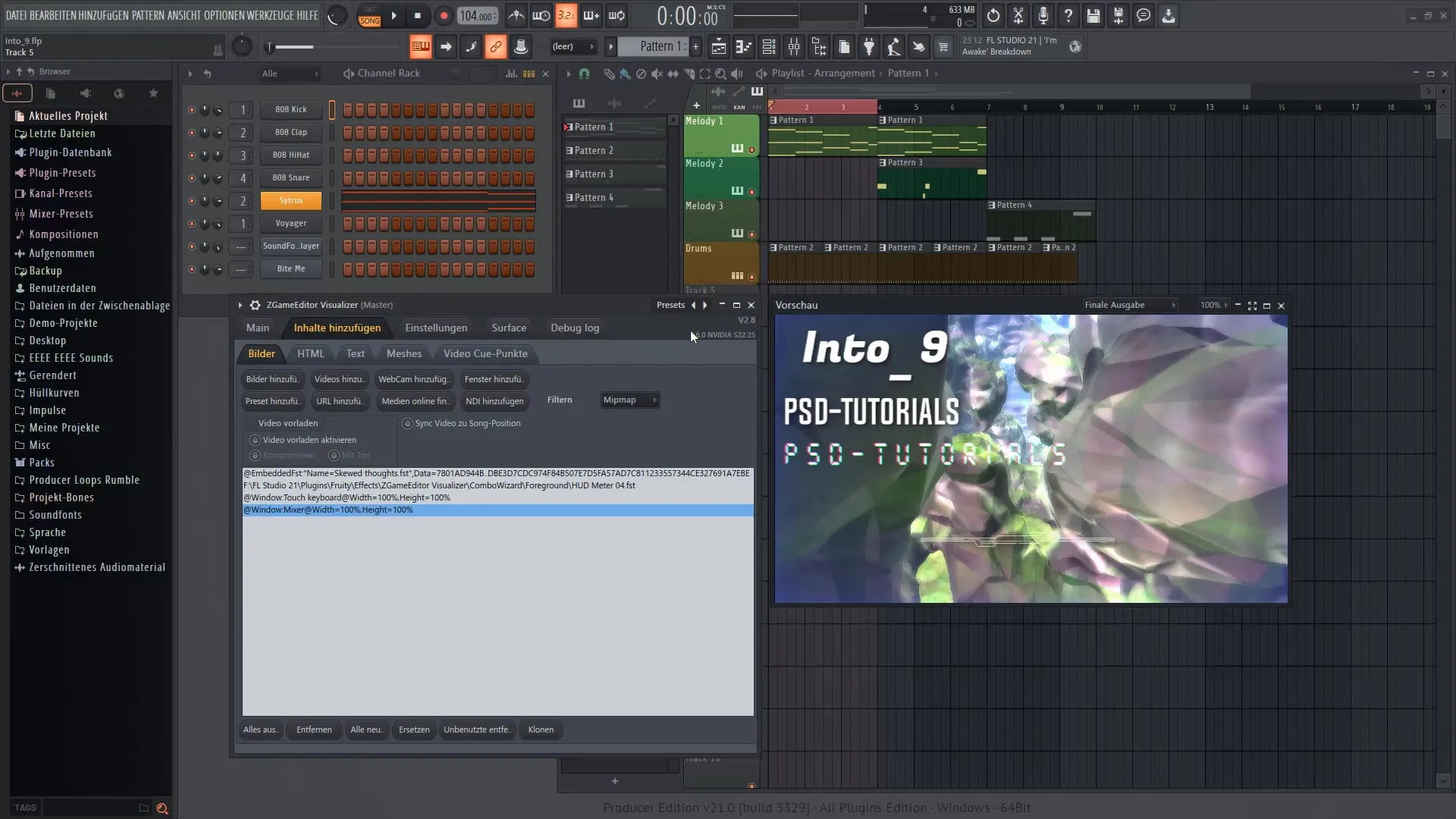The height and width of the screenshot is (819, 1456).
Task: Select the play button in FL Studio
Action: point(394,15)
